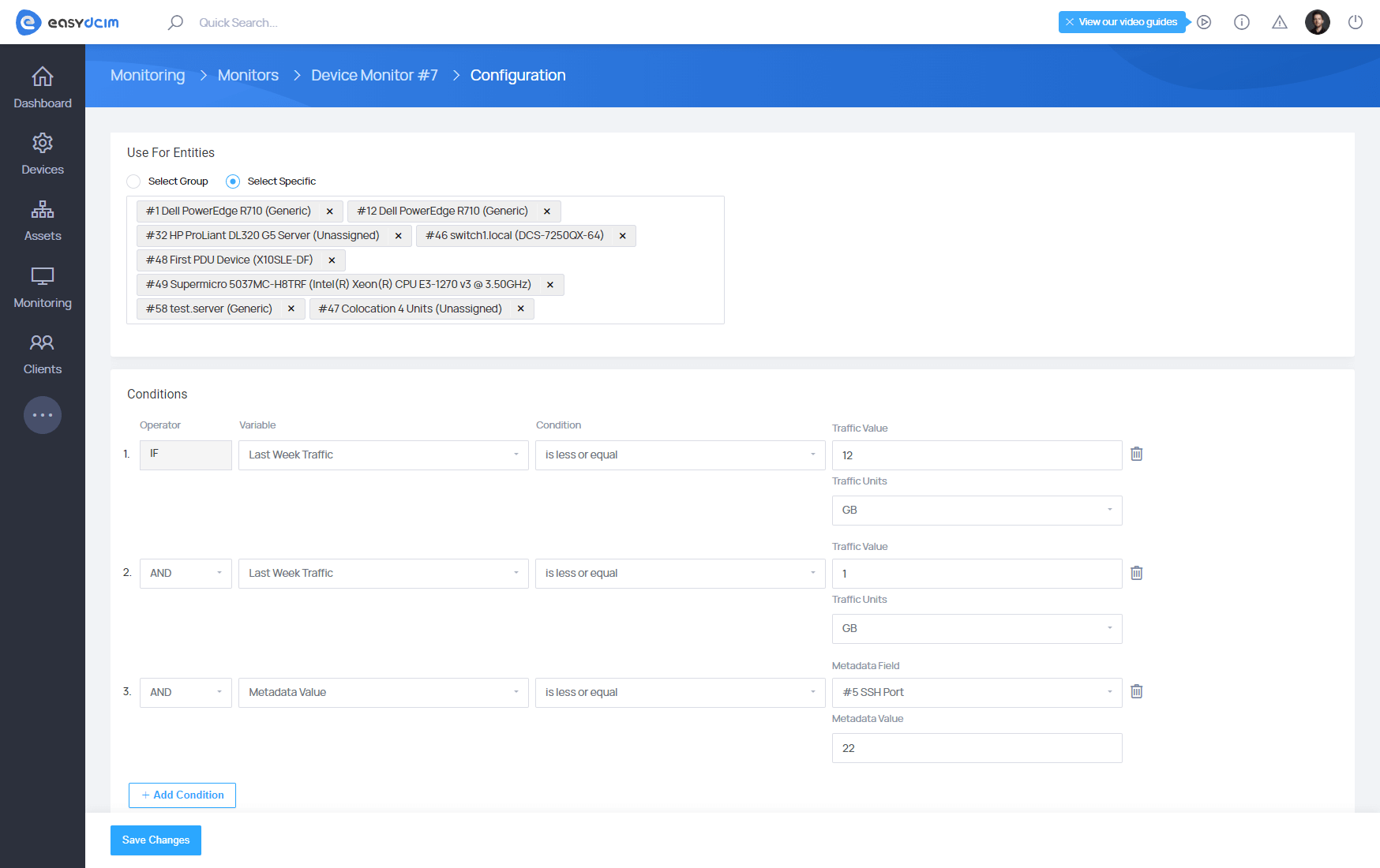
Task: Click View our video guides banner
Action: 1127,22
